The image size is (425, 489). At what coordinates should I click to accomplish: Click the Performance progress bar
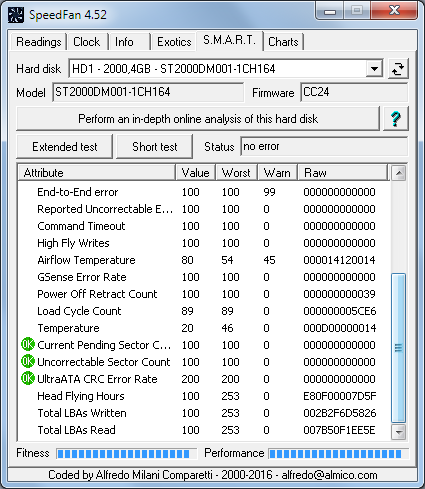coord(338,453)
